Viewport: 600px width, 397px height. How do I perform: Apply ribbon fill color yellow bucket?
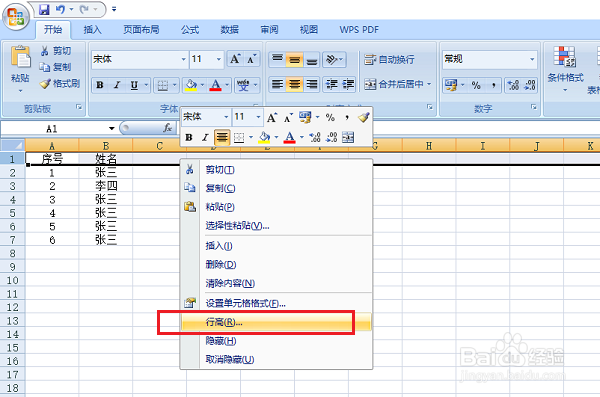pyautogui.click(x=191, y=85)
